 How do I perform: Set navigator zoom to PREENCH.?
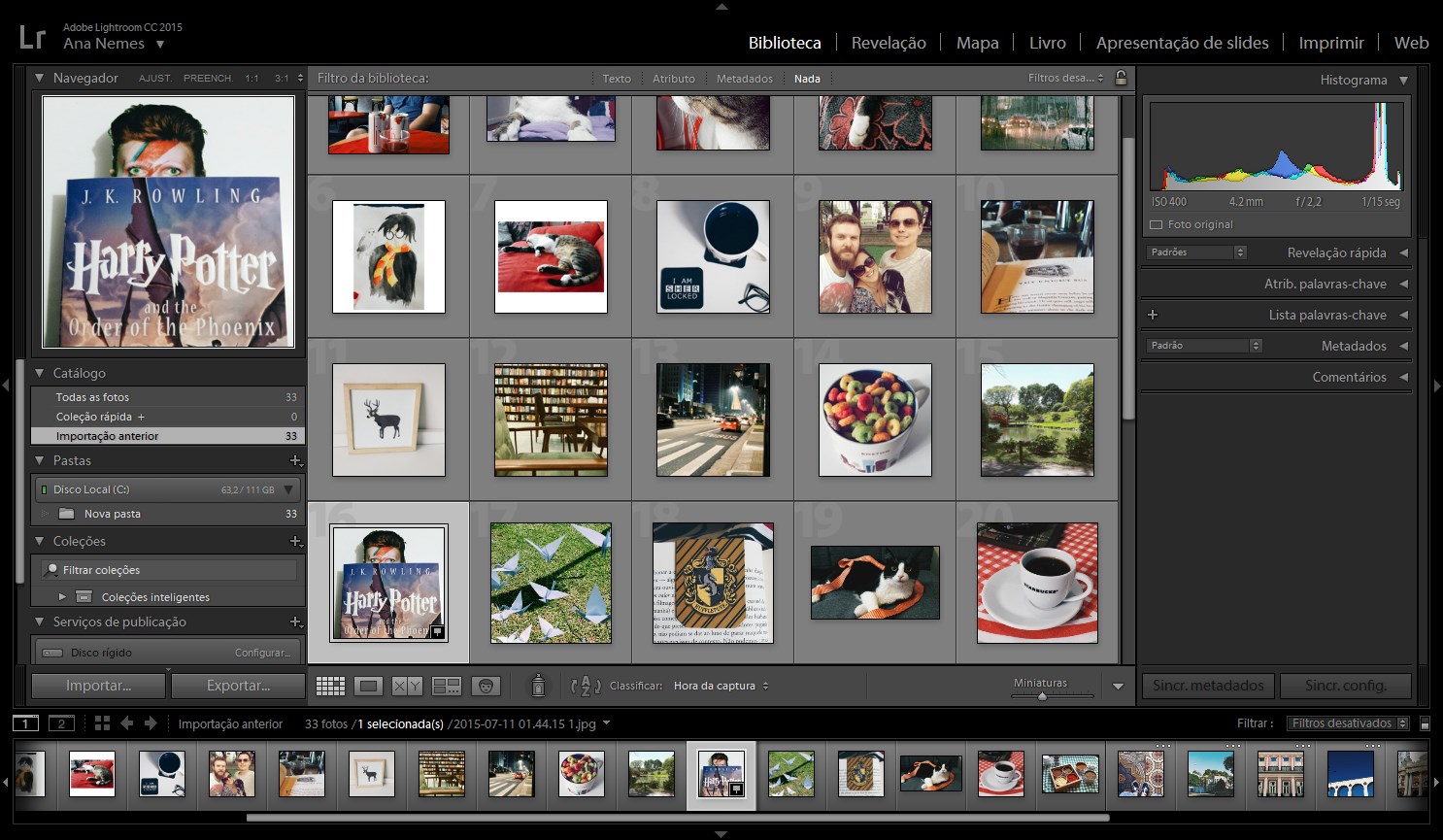(x=208, y=78)
